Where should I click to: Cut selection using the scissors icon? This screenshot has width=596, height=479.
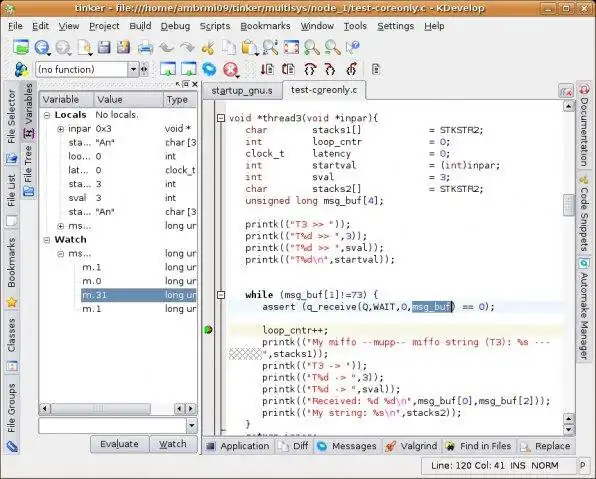click(x=208, y=48)
